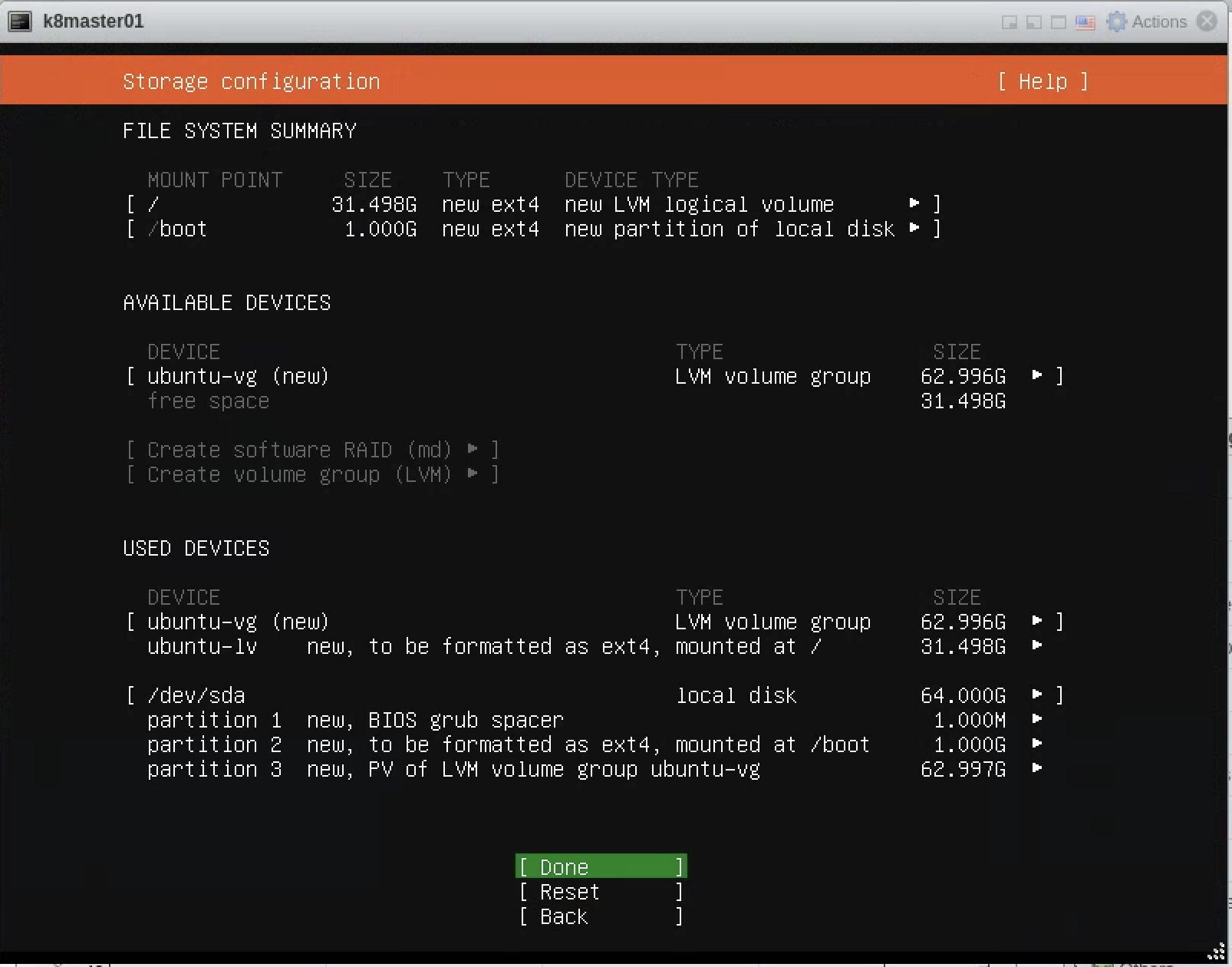Click the k8master01 window title
1232x967 pixels.
tap(94, 21)
